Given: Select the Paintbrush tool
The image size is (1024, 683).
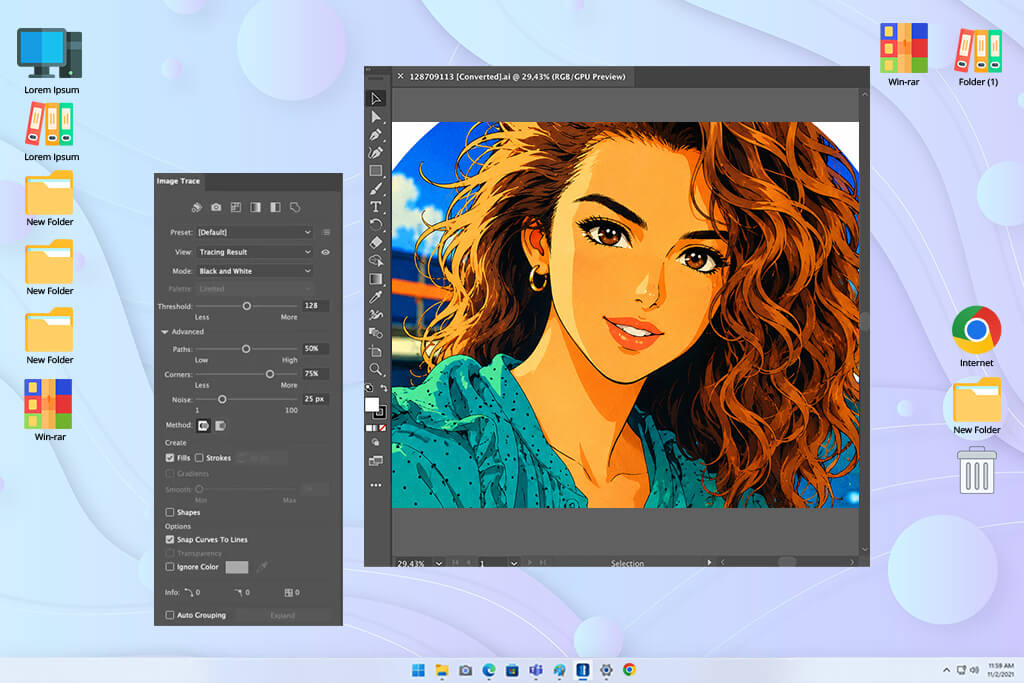Looking at the screenshot, I should [376, 189].
